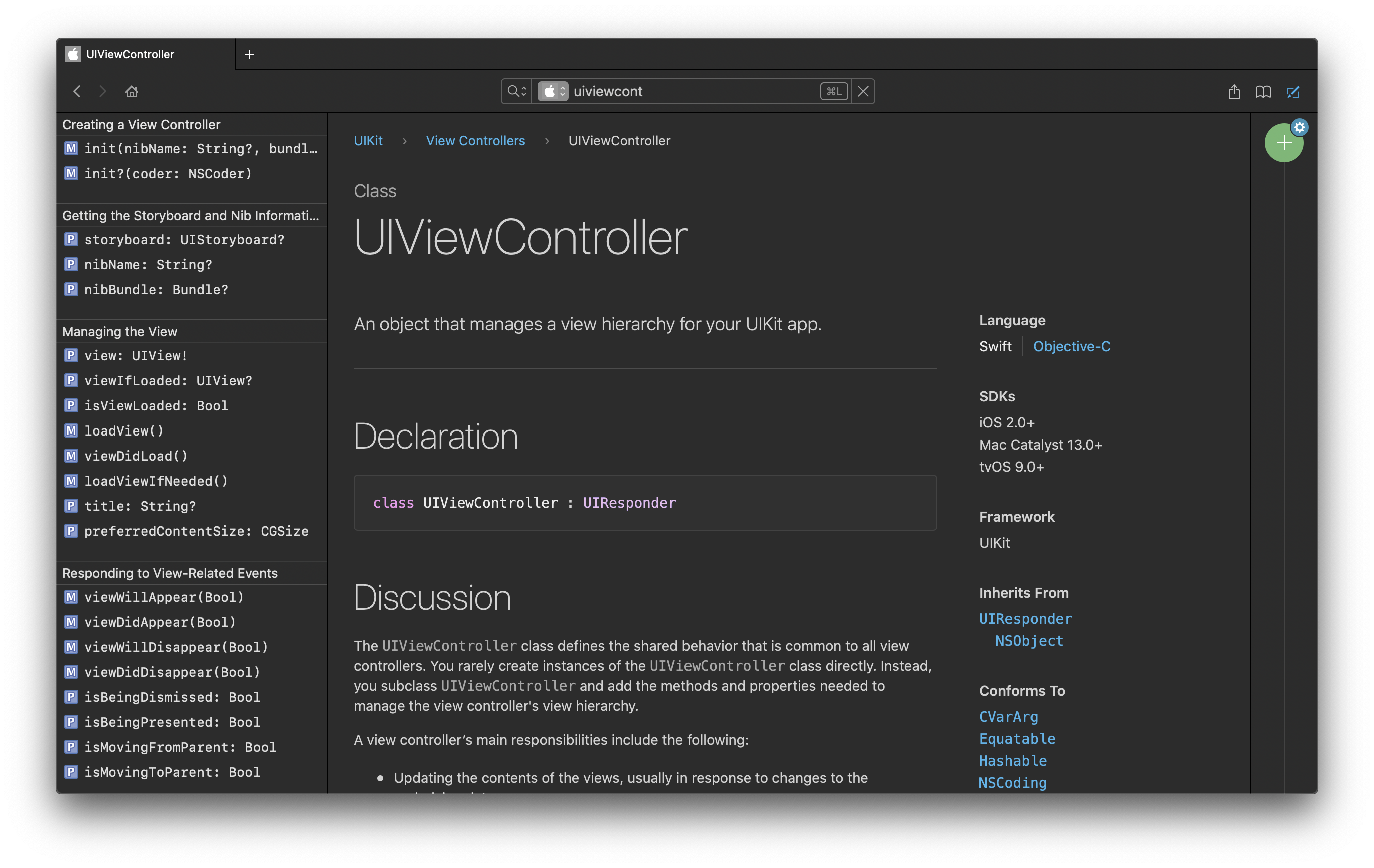Open a new tab with plus button

click(x=249, y=54)
